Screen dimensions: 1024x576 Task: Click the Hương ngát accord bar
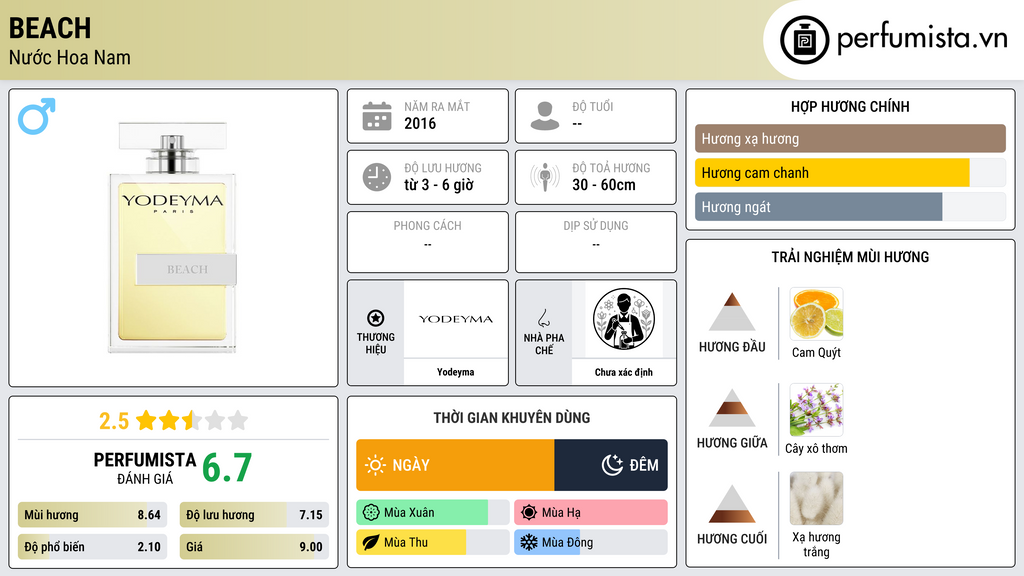click(x=850, y=207)
